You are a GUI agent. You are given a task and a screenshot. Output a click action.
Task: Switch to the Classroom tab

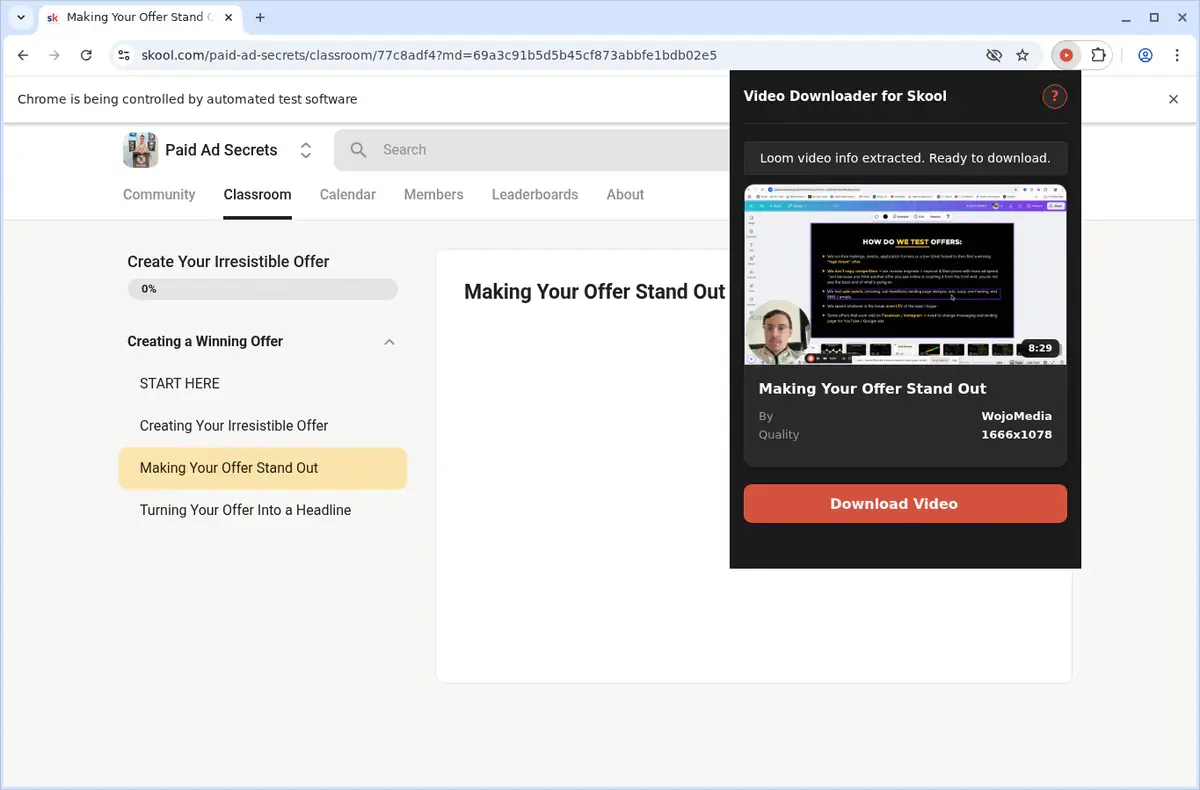pos(257,195)
